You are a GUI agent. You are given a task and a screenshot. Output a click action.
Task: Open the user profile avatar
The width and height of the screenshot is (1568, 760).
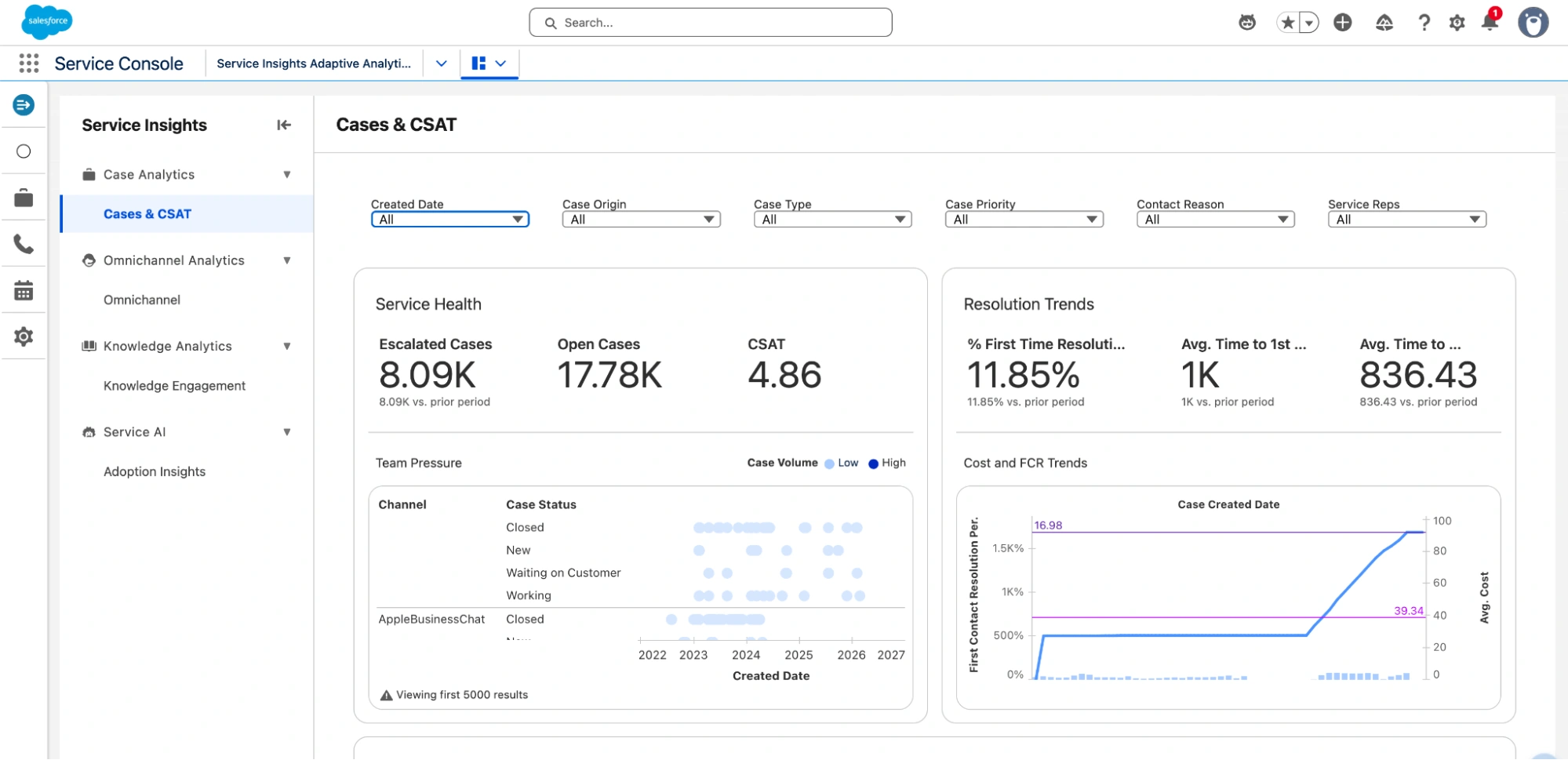point(1533,23)
